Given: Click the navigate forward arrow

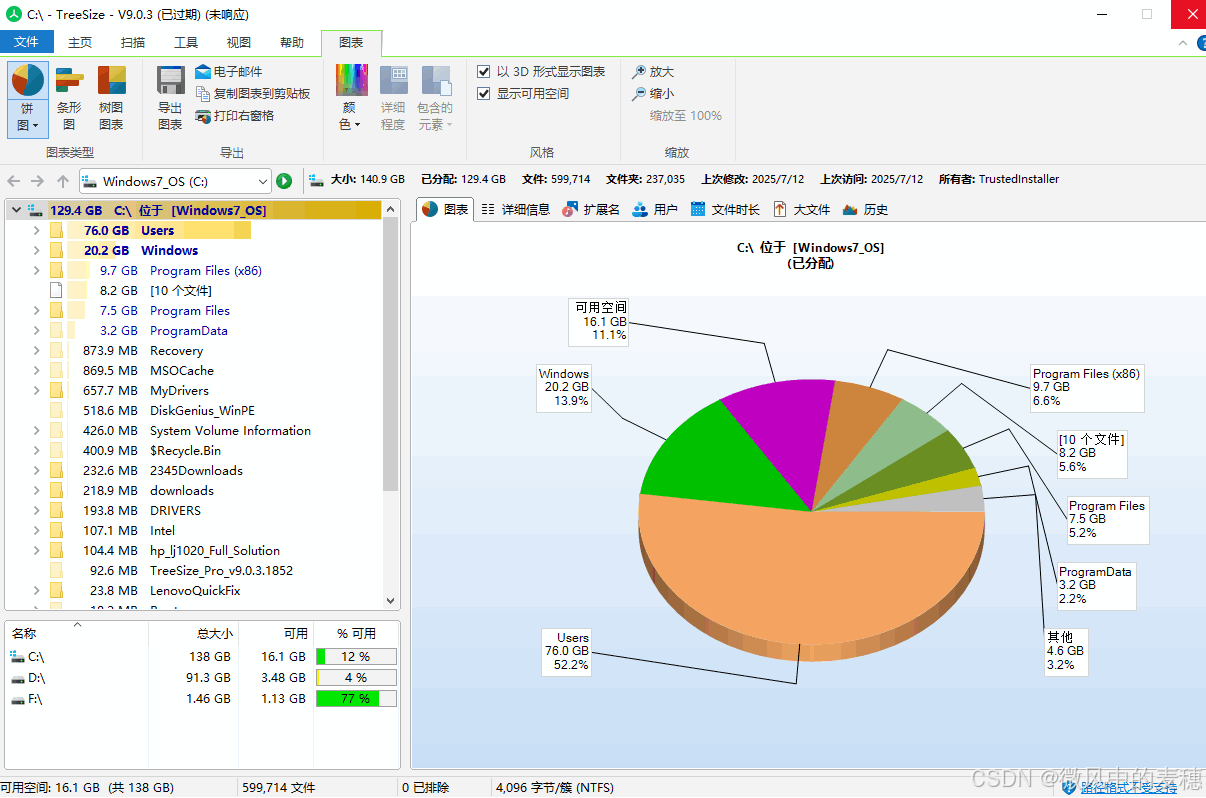Looking at the screenshot, I should [x=38, y=181].
